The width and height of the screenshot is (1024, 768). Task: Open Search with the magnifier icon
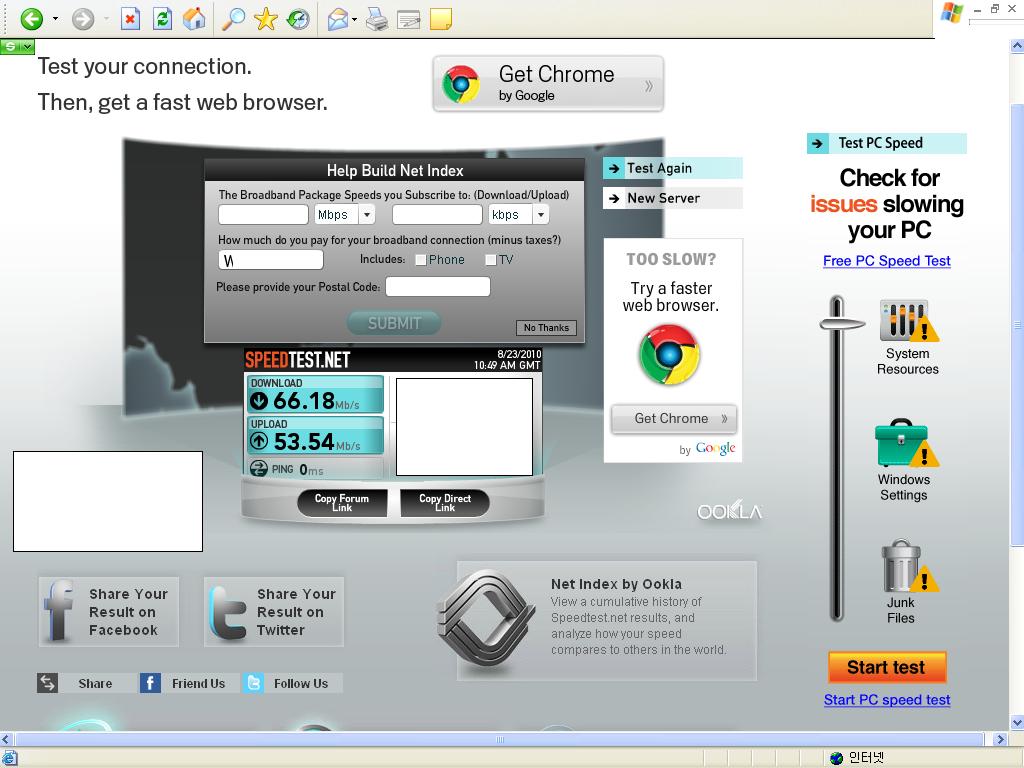[233, 19]
